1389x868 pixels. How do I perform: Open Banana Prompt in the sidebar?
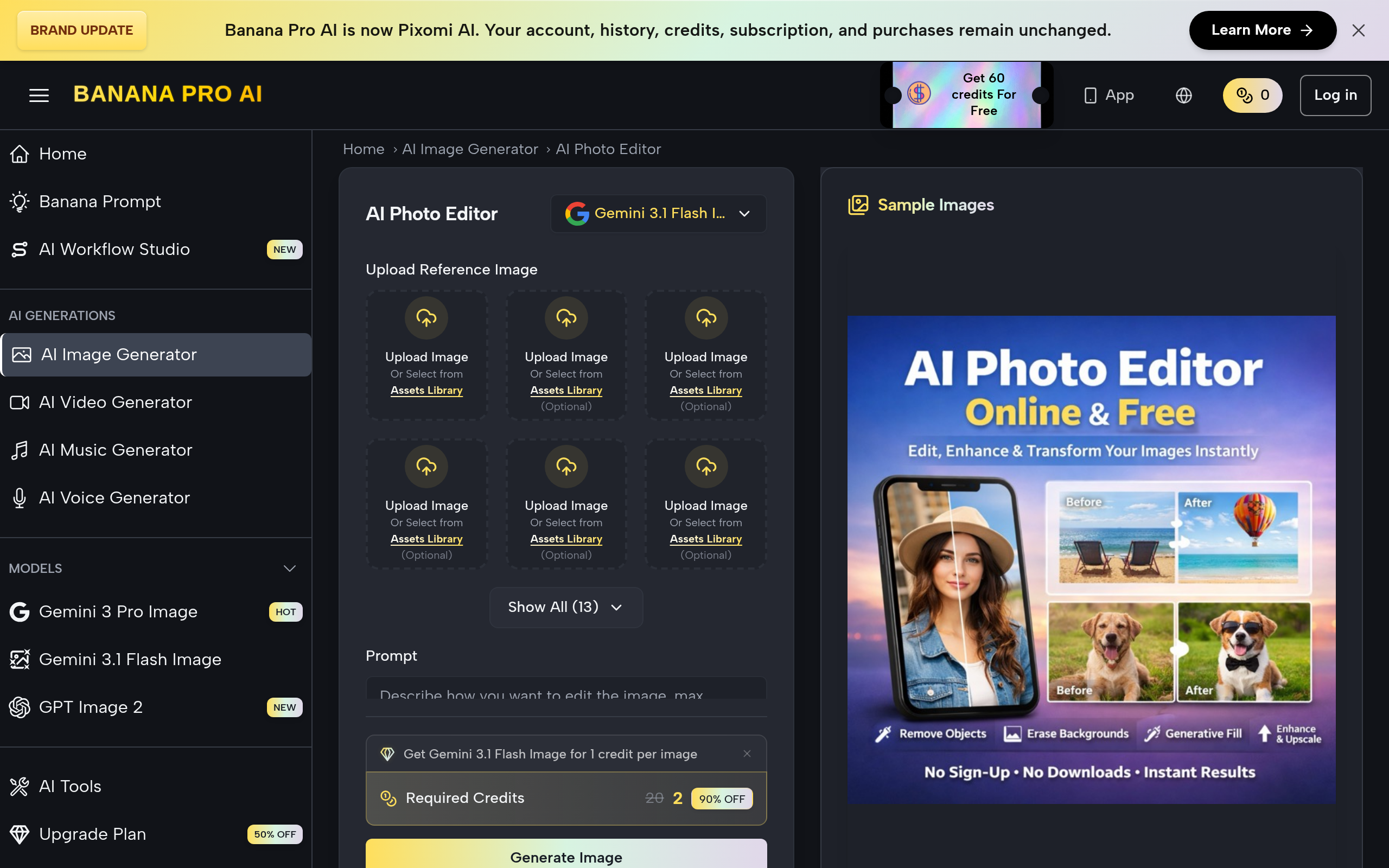click(x=156, y=201)
